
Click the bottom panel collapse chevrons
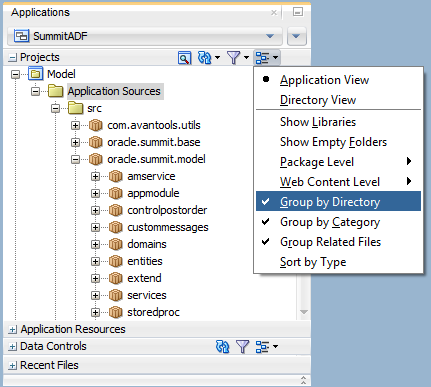pos(303,380)
